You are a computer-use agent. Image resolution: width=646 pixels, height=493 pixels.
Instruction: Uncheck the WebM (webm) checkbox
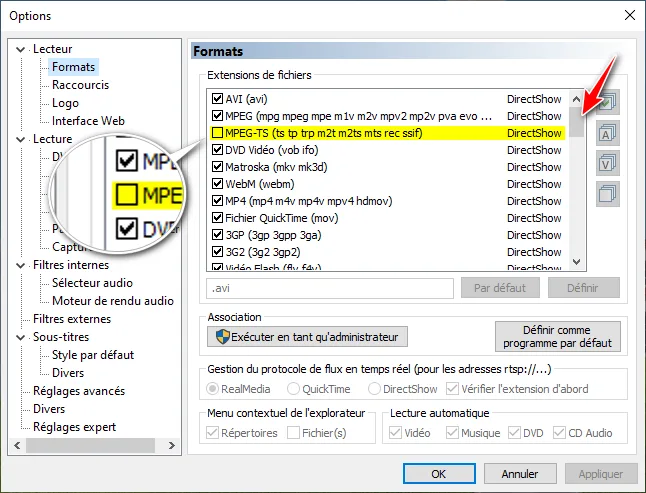[x=217, y=184]
